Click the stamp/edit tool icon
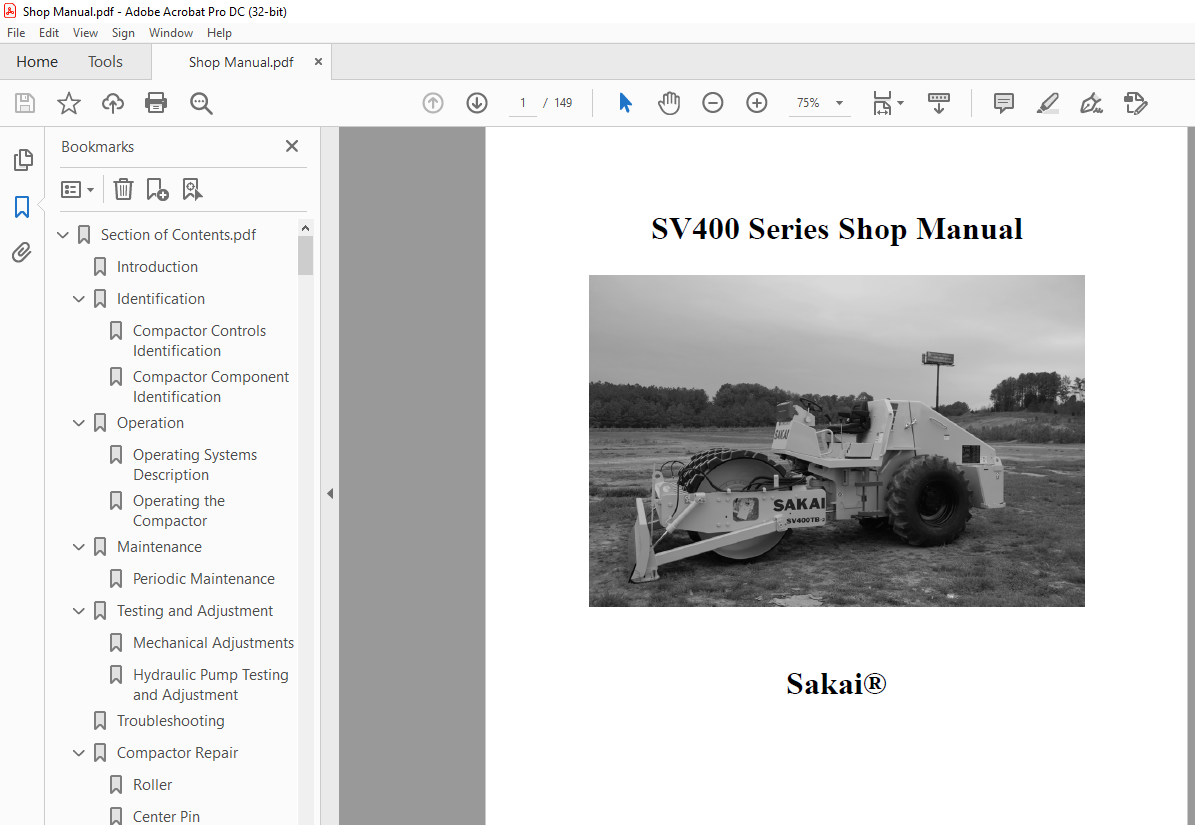 pyautogui.click(x=1136, y=103)
